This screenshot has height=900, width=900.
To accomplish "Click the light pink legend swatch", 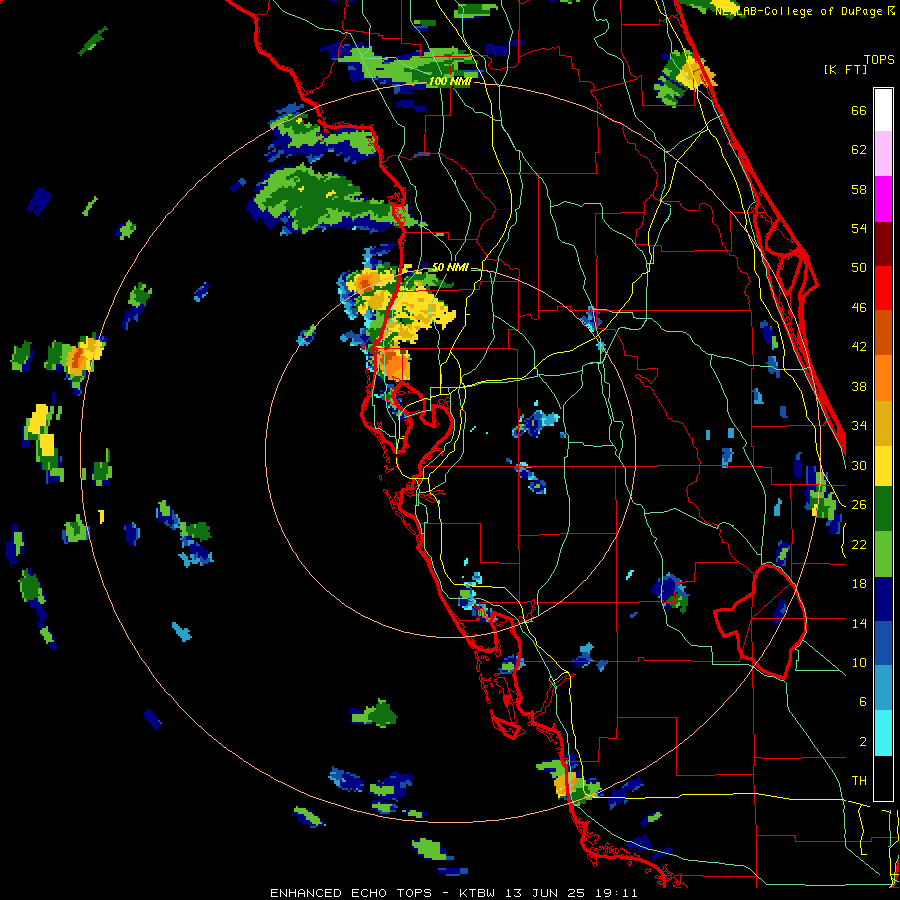I will point(883,154).
